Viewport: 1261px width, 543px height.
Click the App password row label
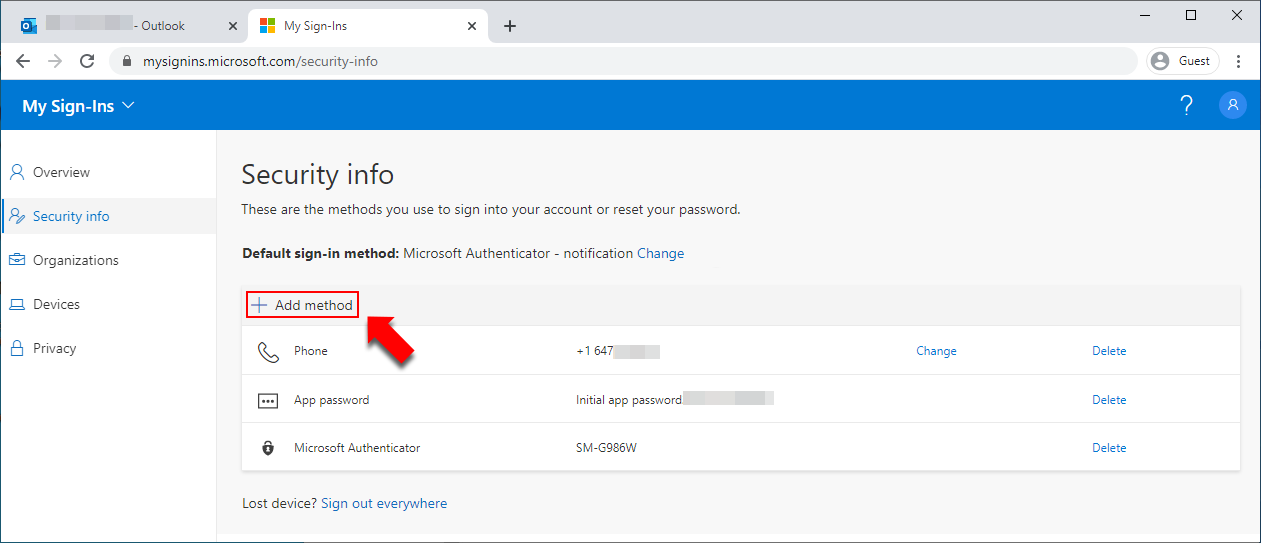pyautogui.click(x=332, y=400)
